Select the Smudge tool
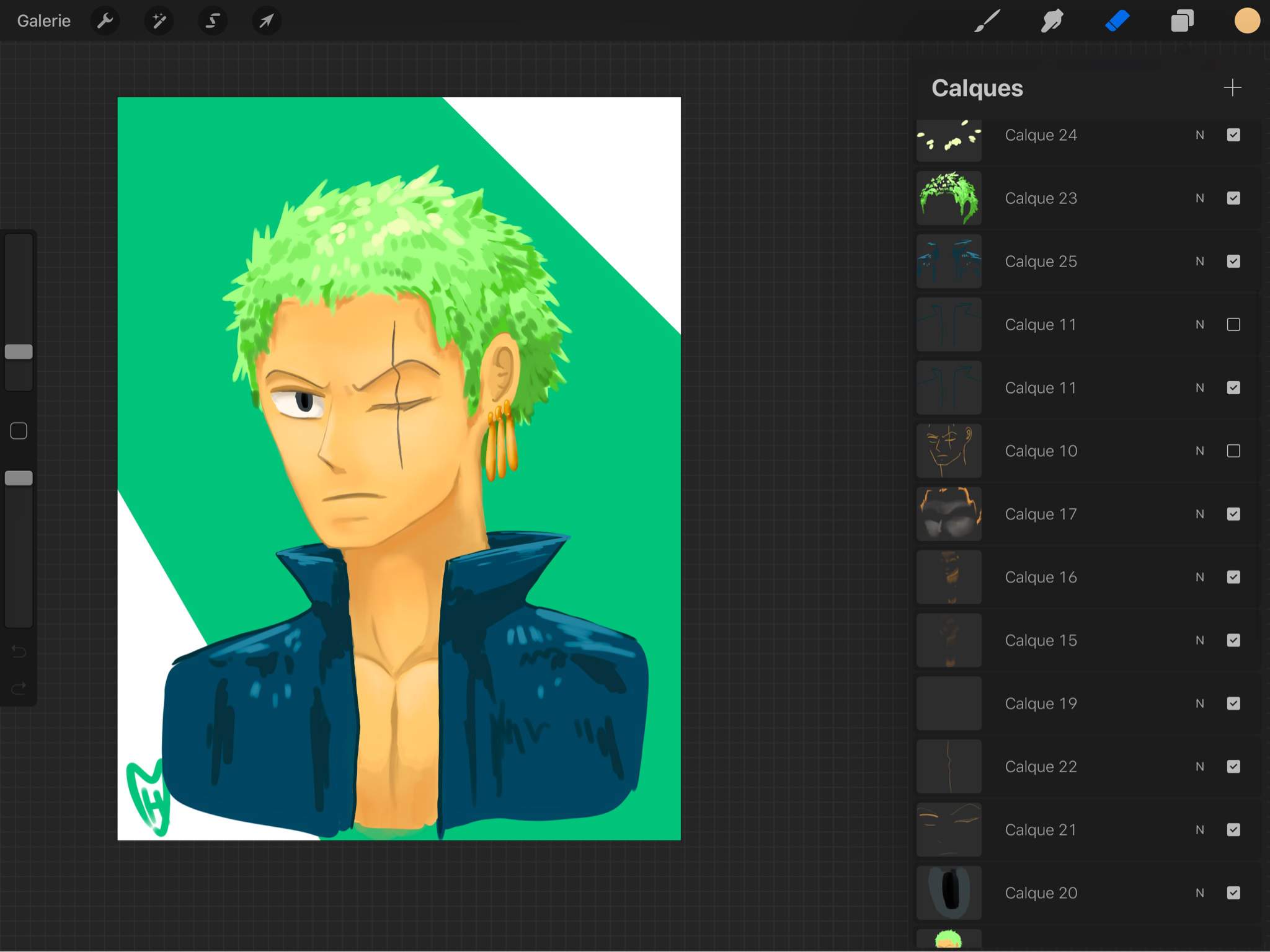1270x952 pixels. pyautogui.click(x=1052, y=21)
